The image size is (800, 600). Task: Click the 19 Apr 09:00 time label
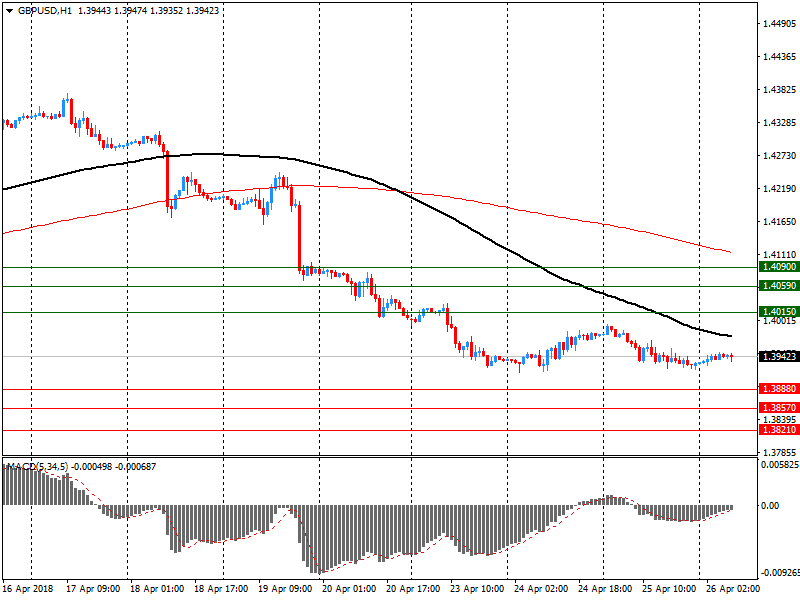pyautogui.click(x=285, y=588)
